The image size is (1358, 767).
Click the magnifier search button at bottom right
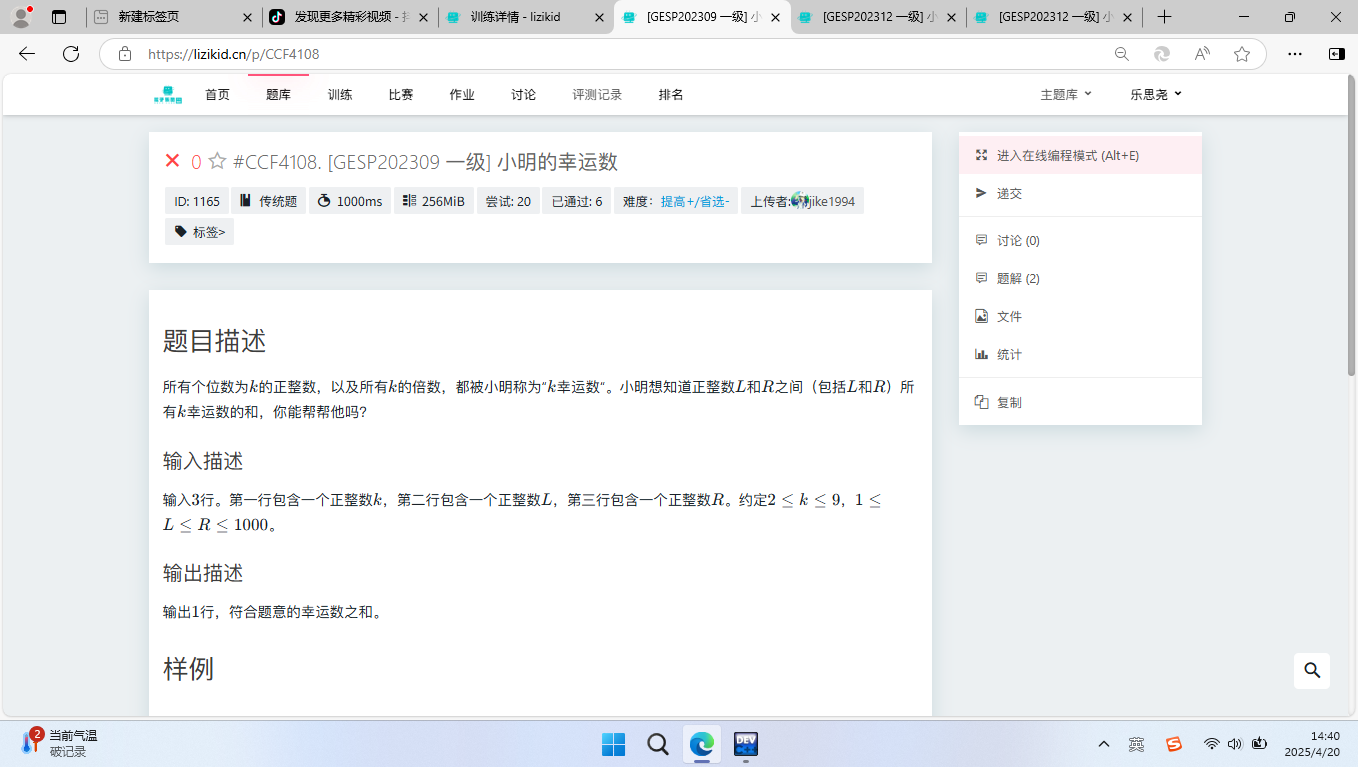[1312, 671]
